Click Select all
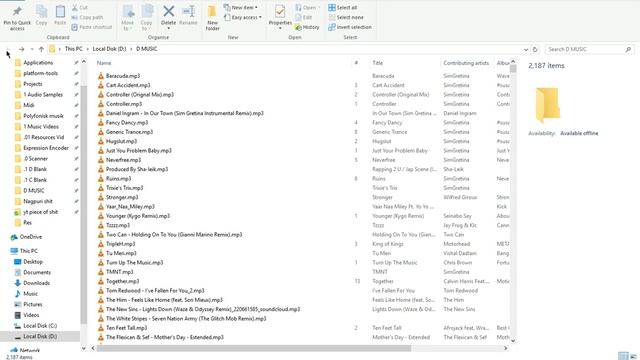 click(x=342, y=8)
